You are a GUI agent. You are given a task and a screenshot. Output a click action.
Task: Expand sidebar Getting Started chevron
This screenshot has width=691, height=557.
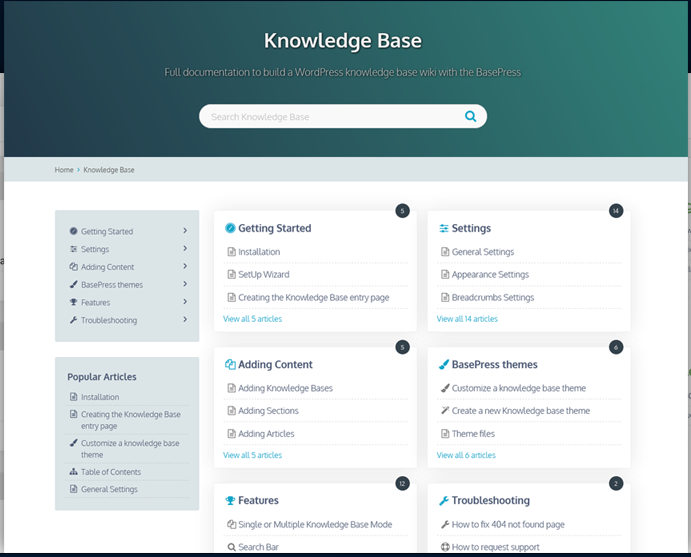pyautogui.click(x=185, y=230)
